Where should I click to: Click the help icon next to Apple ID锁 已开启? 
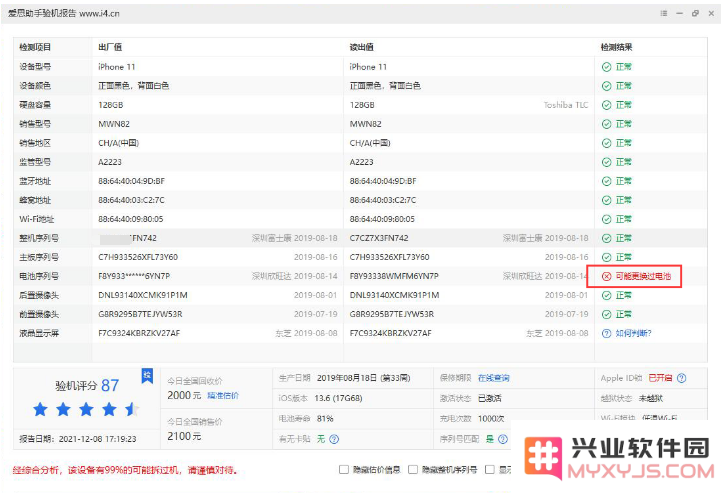coord(681,378)
